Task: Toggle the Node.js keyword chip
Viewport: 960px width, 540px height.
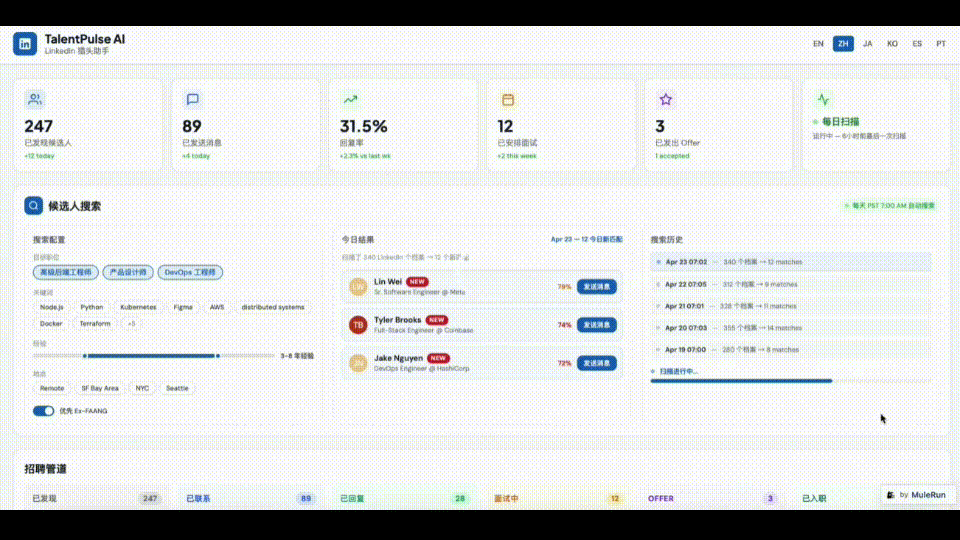Action: coord(51,307)
